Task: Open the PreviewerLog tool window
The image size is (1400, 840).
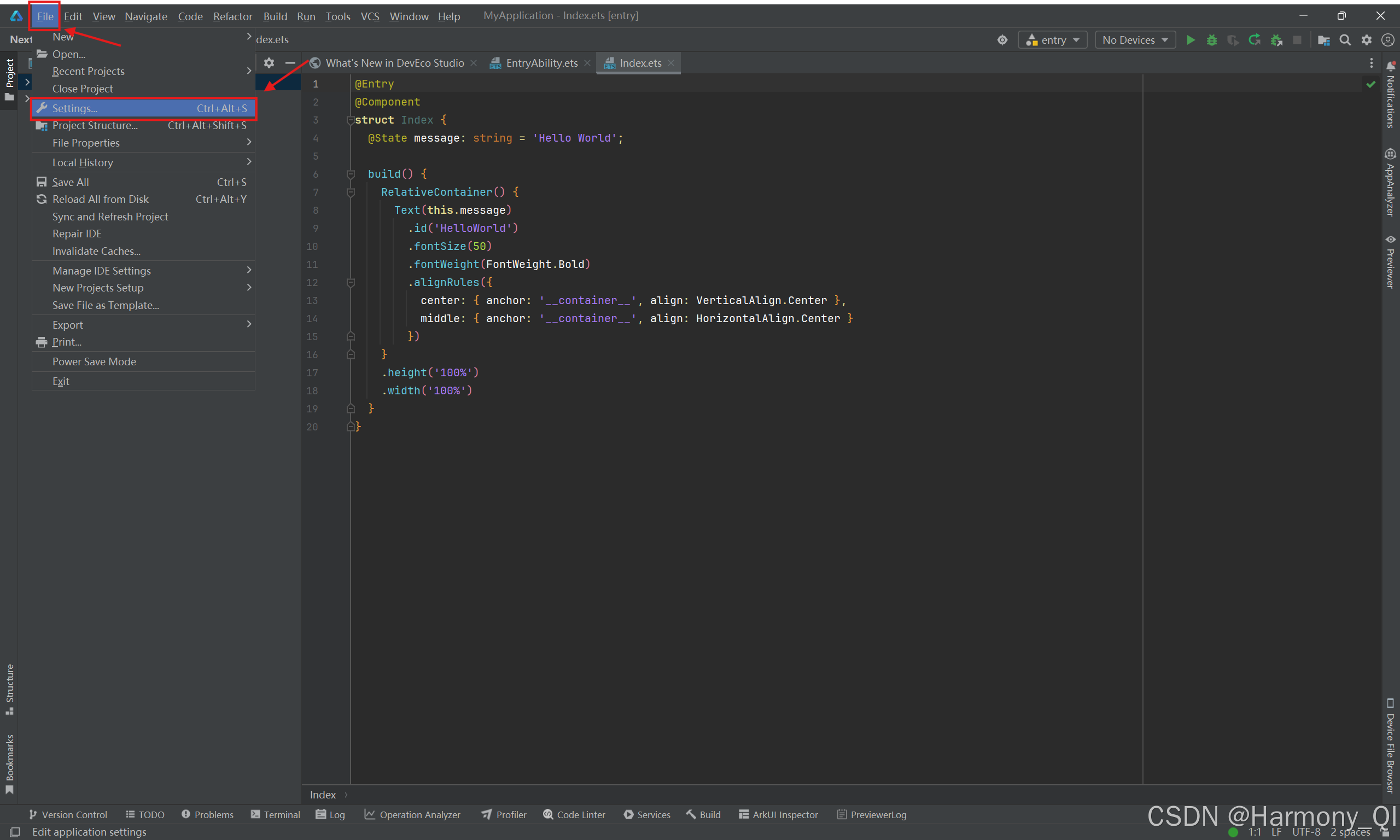Action: [x=872, y=814]
